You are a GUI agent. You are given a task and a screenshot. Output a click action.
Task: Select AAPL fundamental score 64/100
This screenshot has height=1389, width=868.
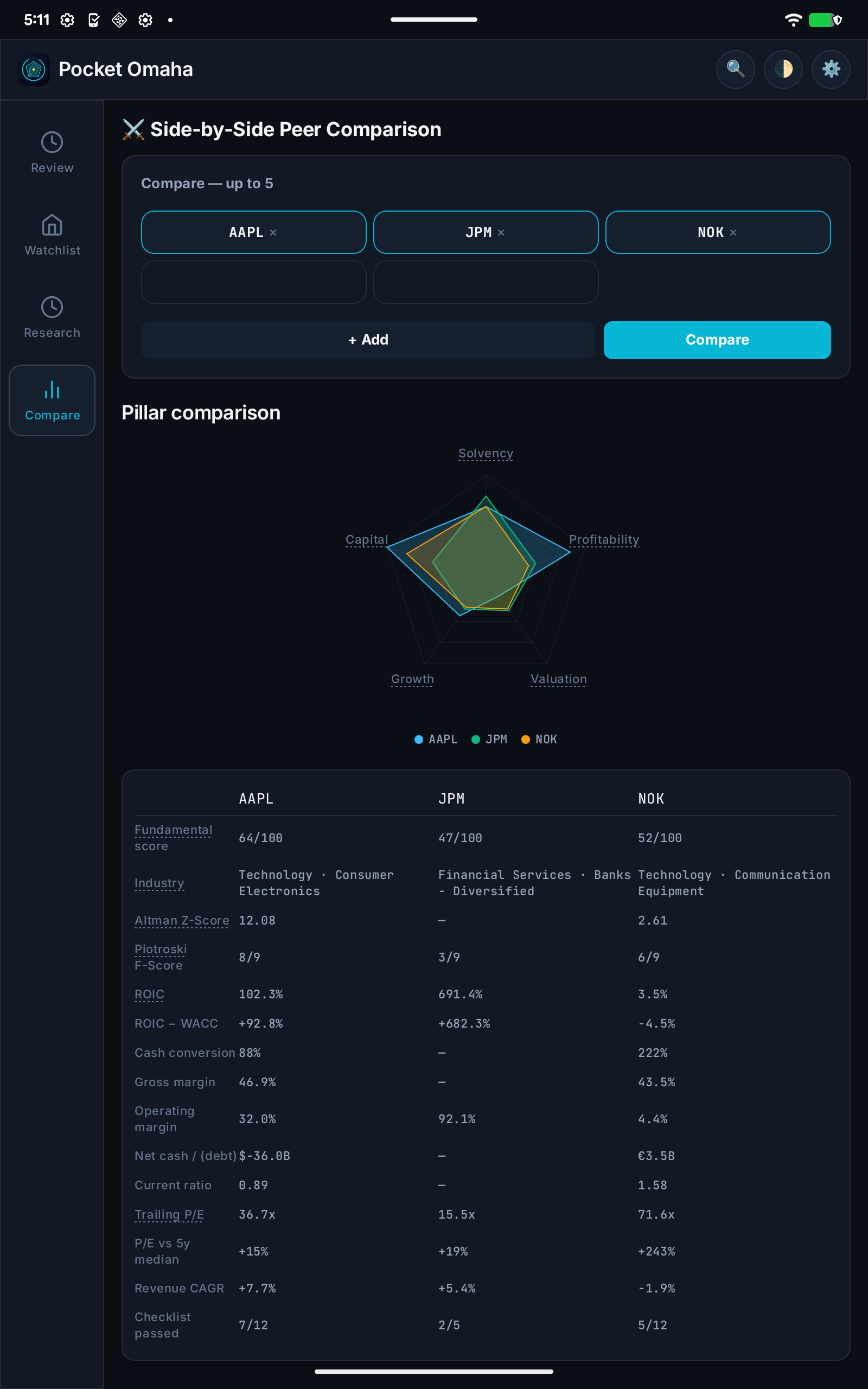(260, 838)
